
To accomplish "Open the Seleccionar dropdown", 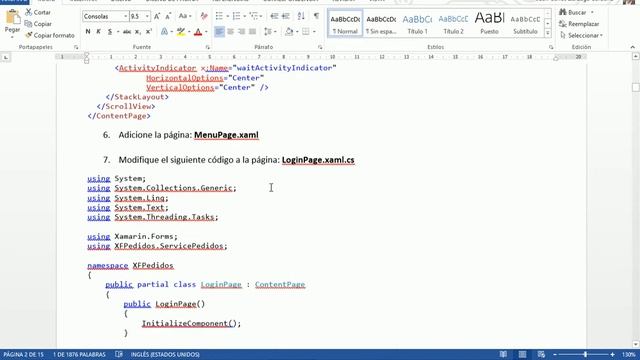I will 581,36.
